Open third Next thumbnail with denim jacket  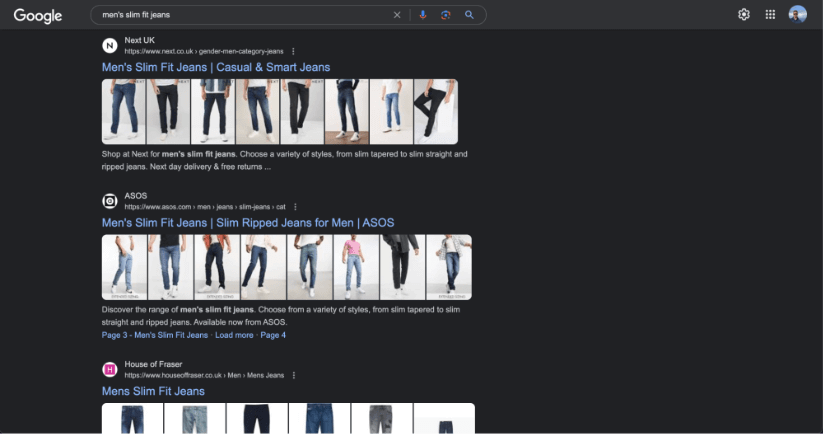click(213, 112)
